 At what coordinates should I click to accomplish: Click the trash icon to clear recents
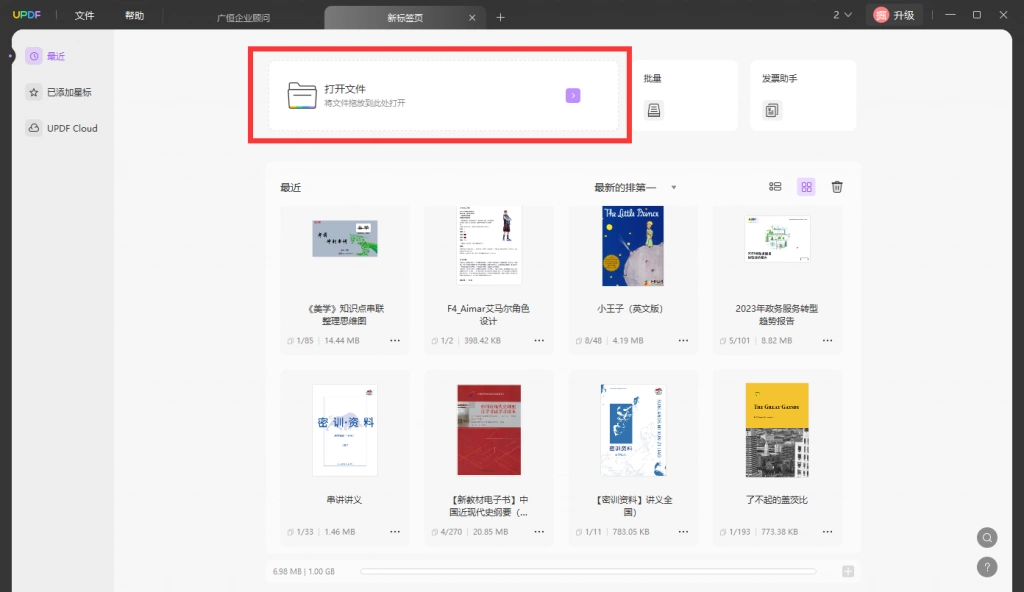click(837, 187)
